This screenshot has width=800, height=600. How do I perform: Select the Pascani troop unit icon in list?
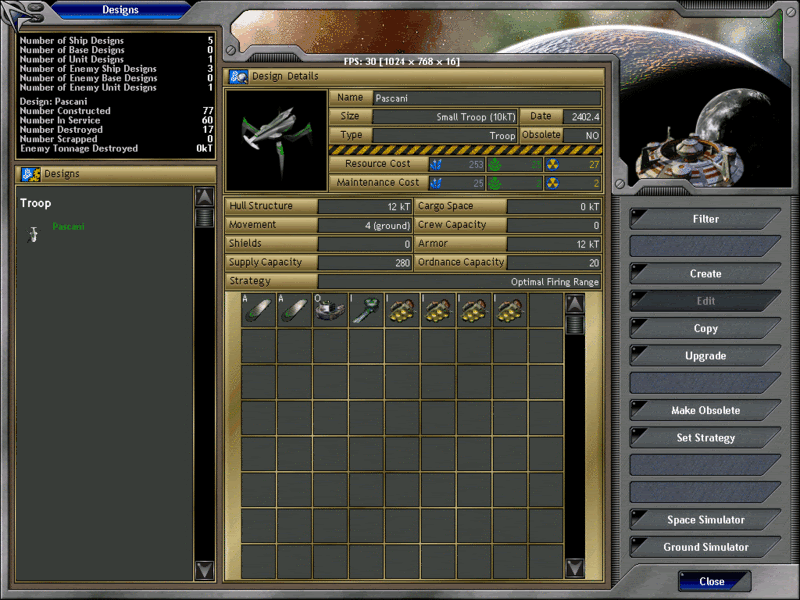click(x=33, y=234)
